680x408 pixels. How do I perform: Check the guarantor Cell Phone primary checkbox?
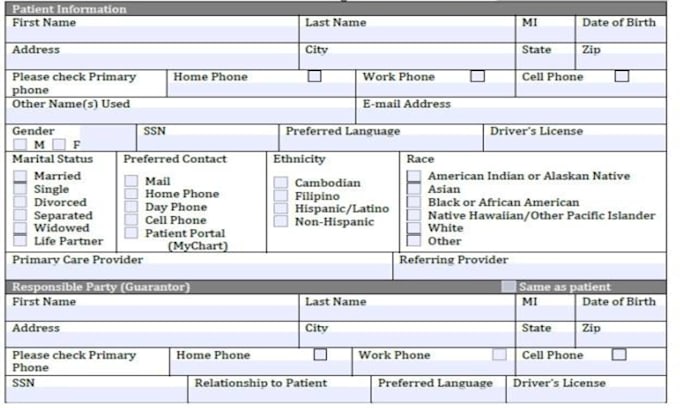coord(619,355)
